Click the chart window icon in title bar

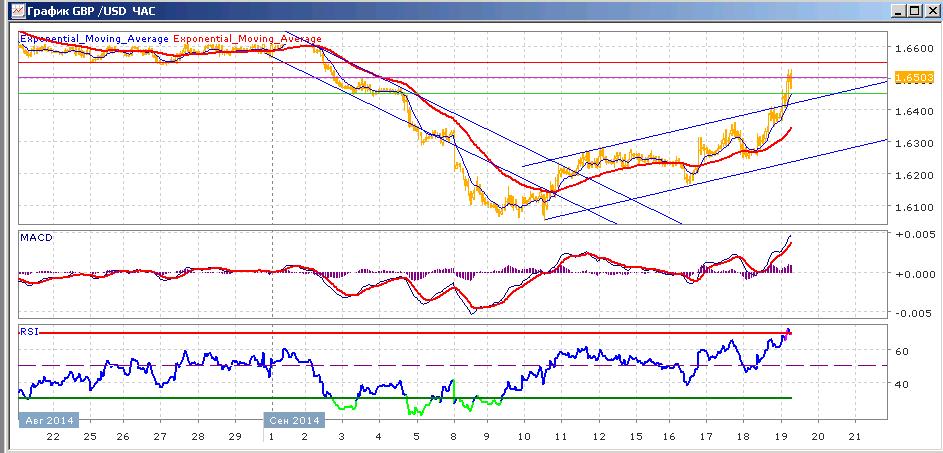18,11
